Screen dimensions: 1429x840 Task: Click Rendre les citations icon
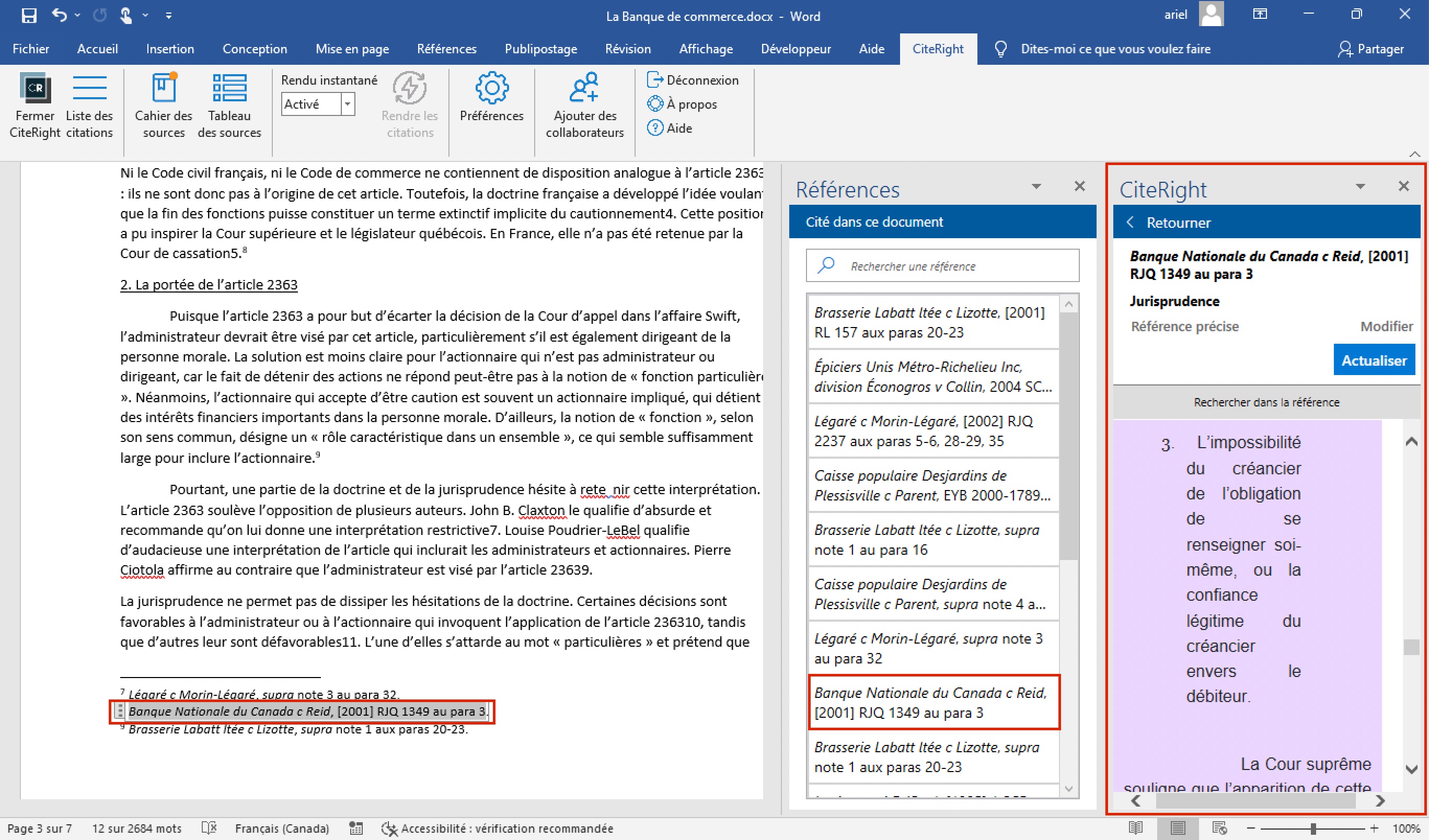(x=409, y=106)
